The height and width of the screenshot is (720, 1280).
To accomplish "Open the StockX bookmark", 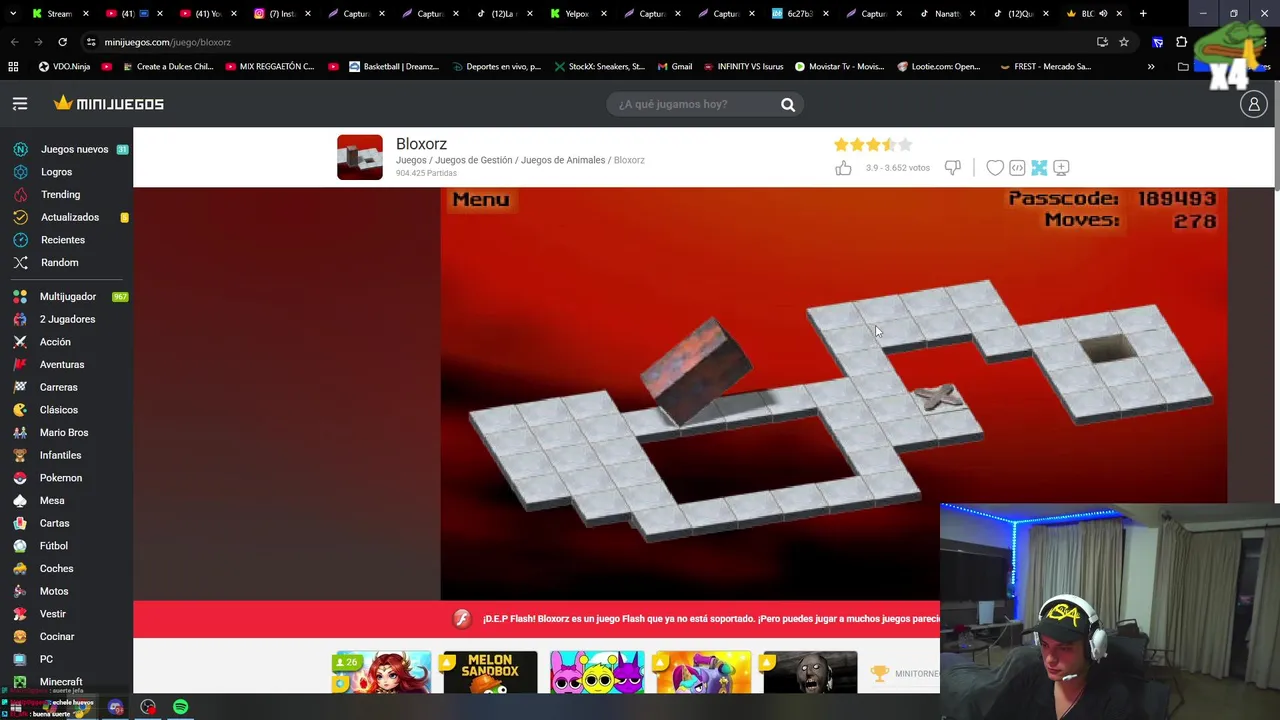I will (x=601, y=67).
